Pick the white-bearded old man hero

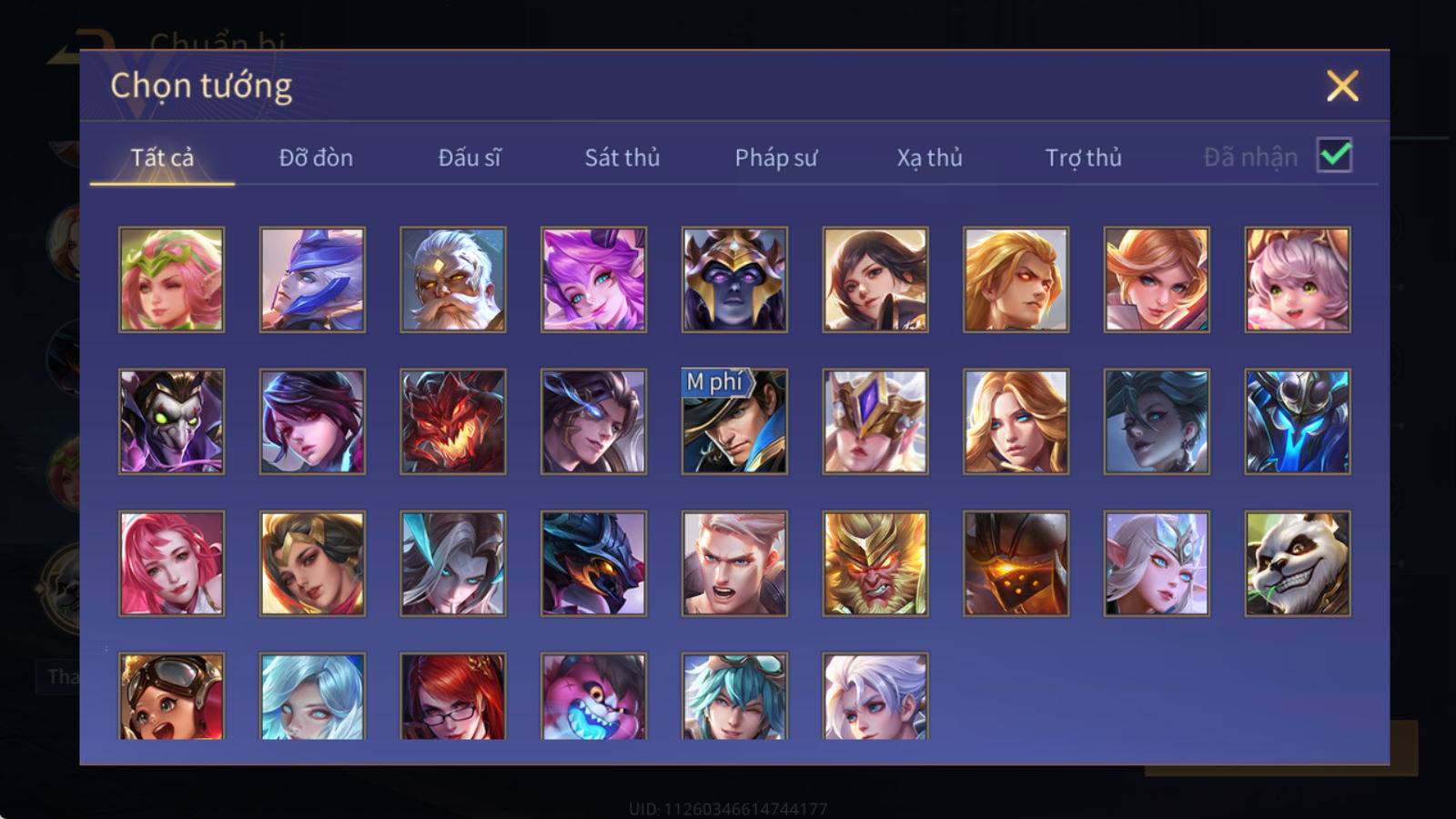pyautogui.click(x=453, y=279)
